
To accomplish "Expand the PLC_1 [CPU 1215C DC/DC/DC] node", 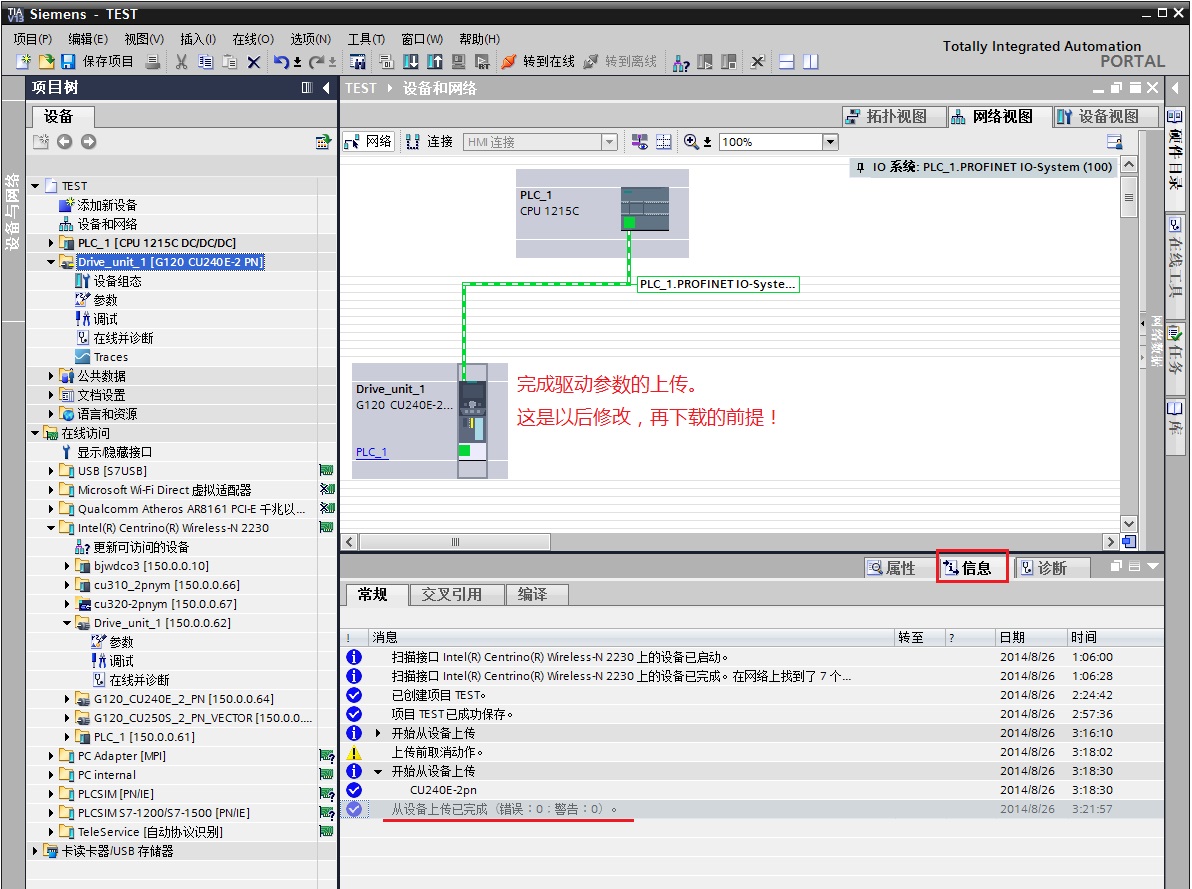I will pos(51,243).
